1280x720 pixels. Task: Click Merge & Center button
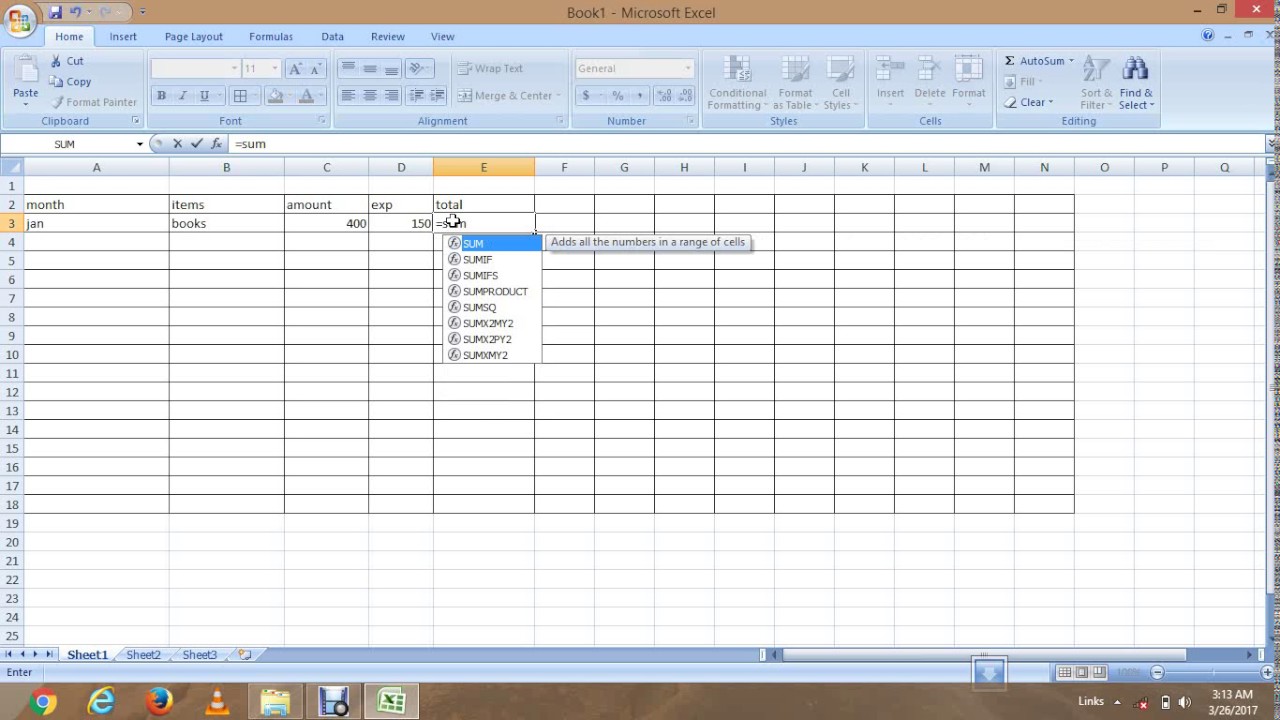[506, 95]
